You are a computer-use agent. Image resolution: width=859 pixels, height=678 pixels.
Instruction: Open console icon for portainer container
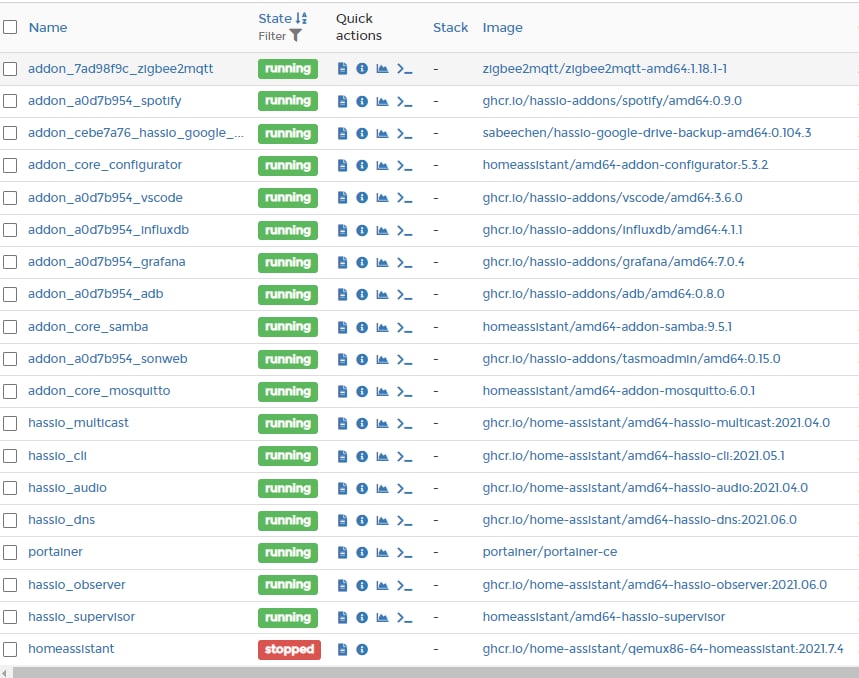(x=405, y=553)
